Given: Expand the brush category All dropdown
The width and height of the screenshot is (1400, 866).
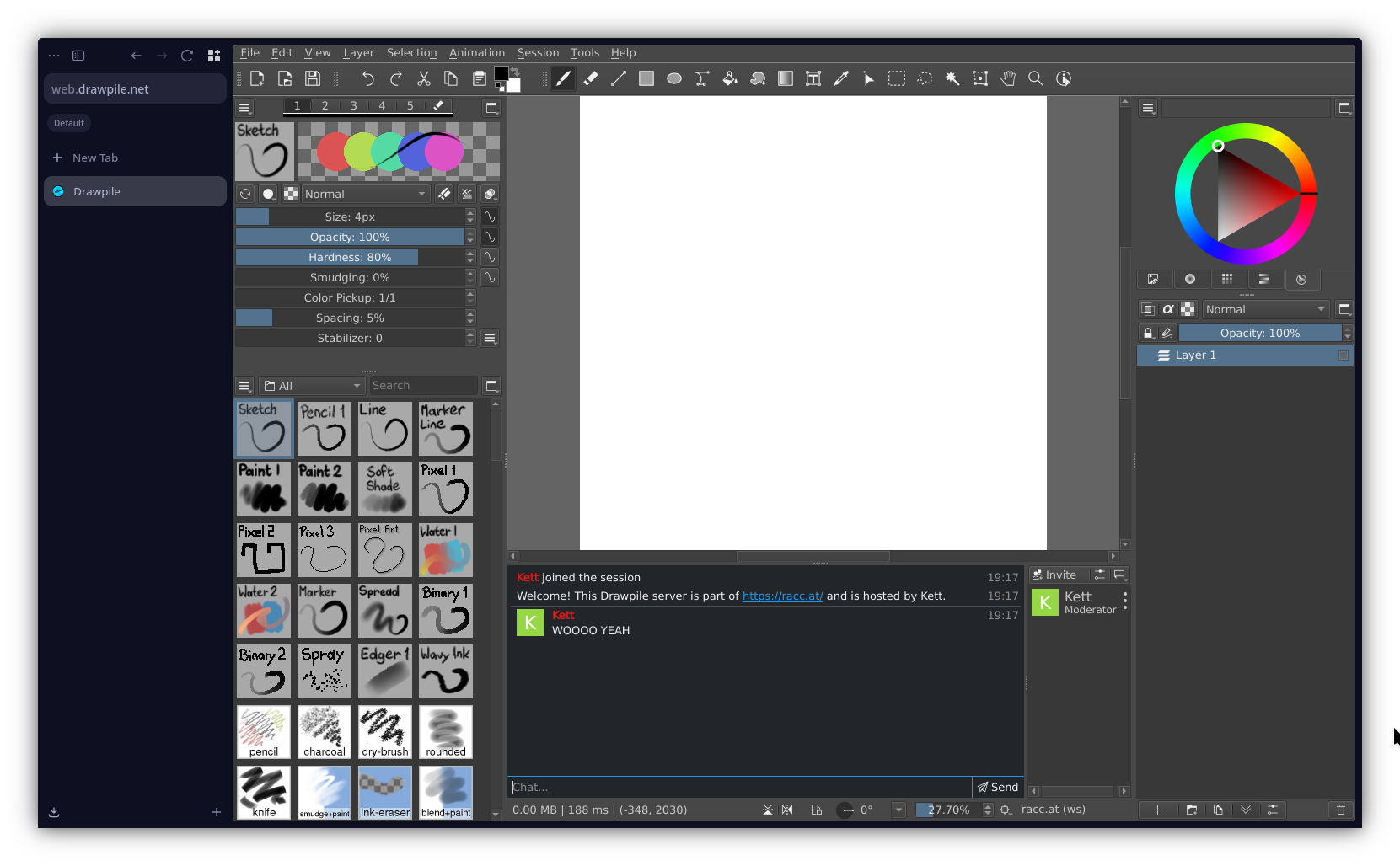Looking at the screenshot, I should click(x=312, y=386).
